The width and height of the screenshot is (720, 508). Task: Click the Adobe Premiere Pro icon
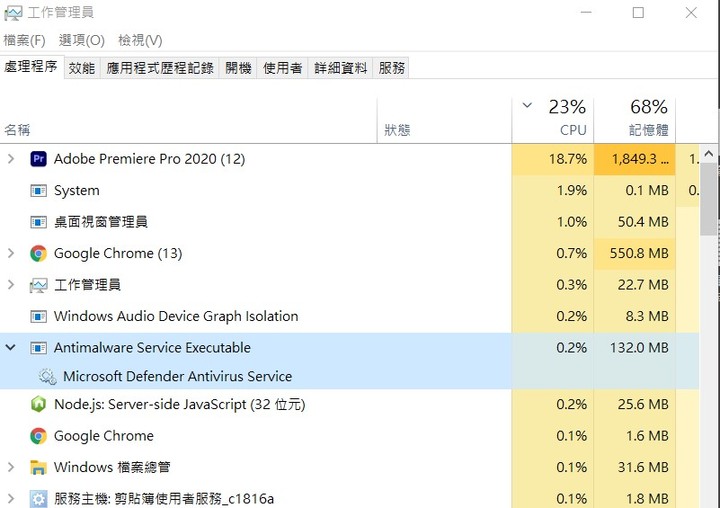(x=39, y=159)
